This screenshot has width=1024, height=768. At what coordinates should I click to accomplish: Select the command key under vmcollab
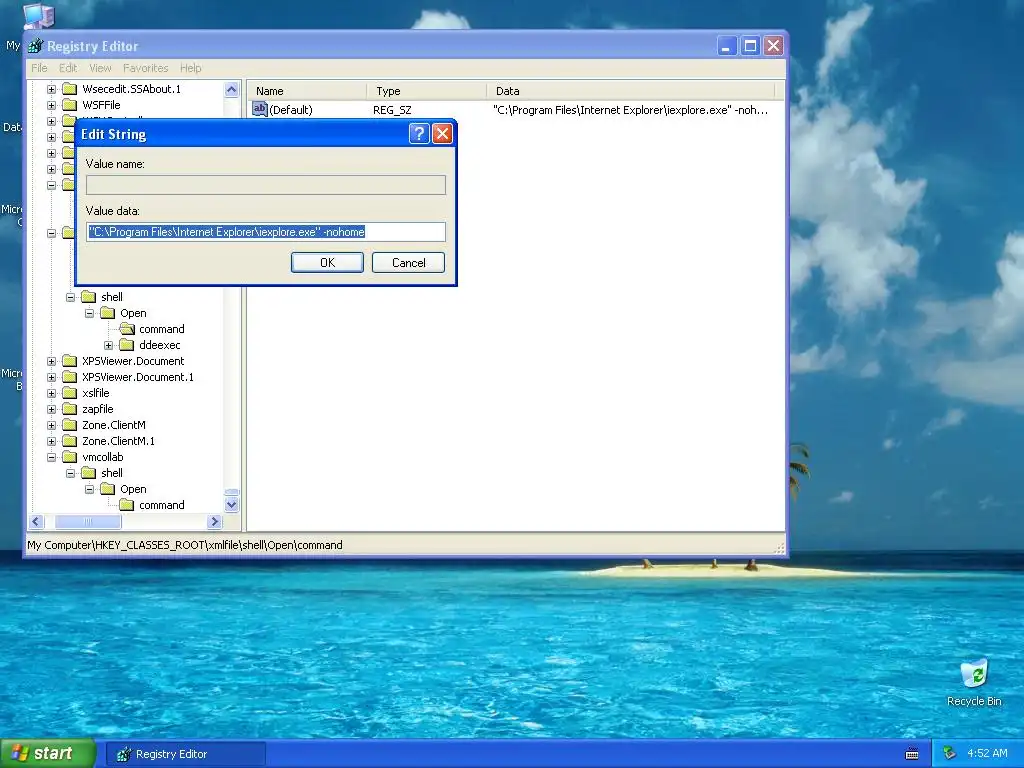coord(161,505)
